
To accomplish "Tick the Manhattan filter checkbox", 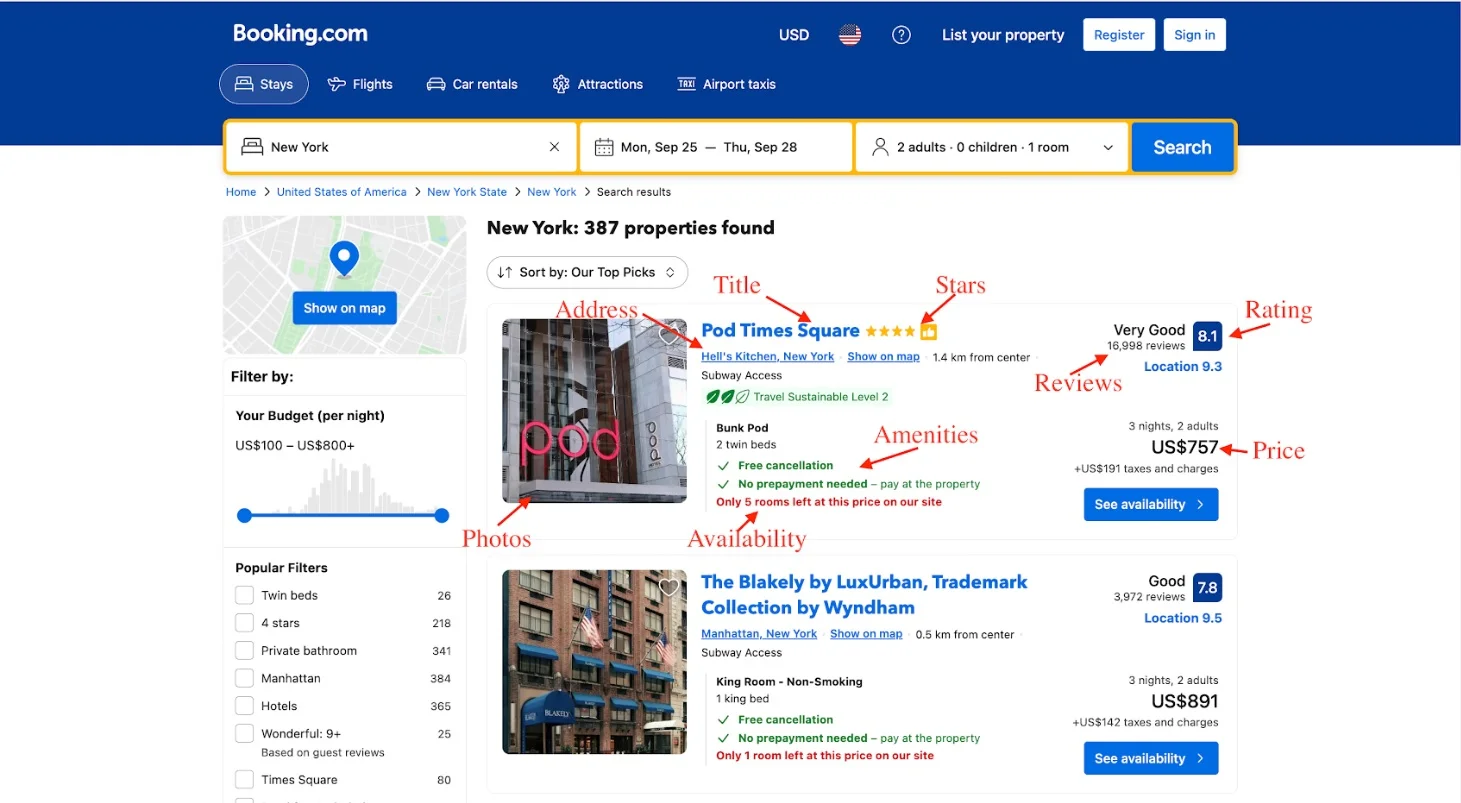I will click(244, 678).
